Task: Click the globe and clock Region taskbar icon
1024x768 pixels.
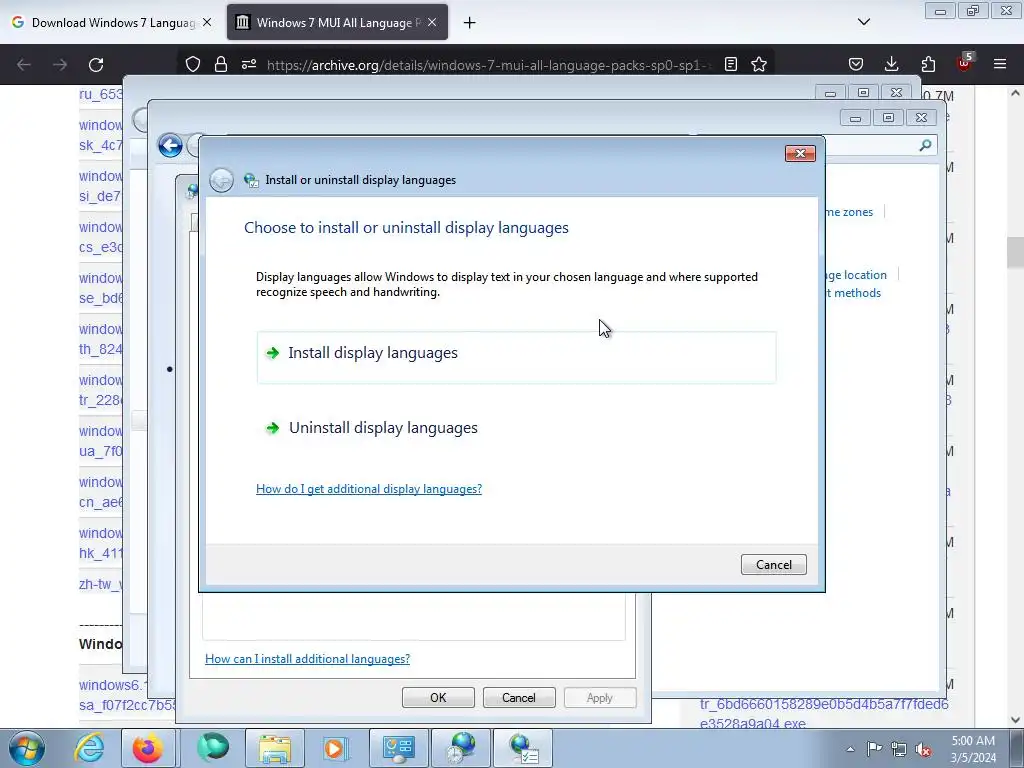Action: pos(461,748)
